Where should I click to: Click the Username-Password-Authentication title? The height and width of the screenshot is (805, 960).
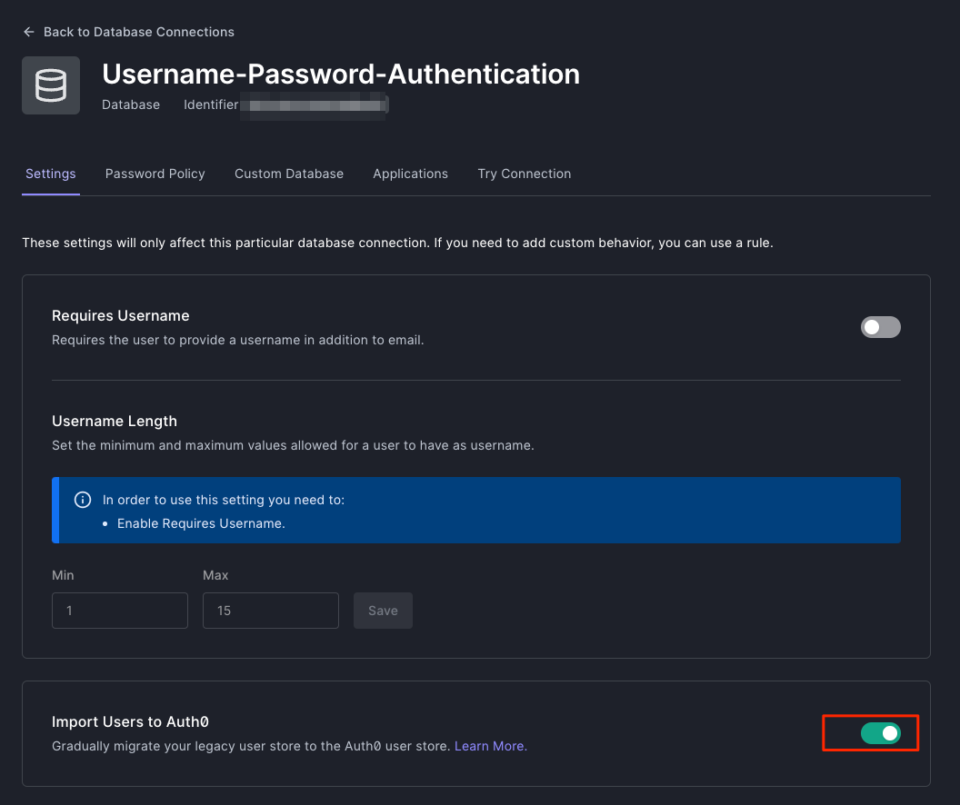point(340,74)
